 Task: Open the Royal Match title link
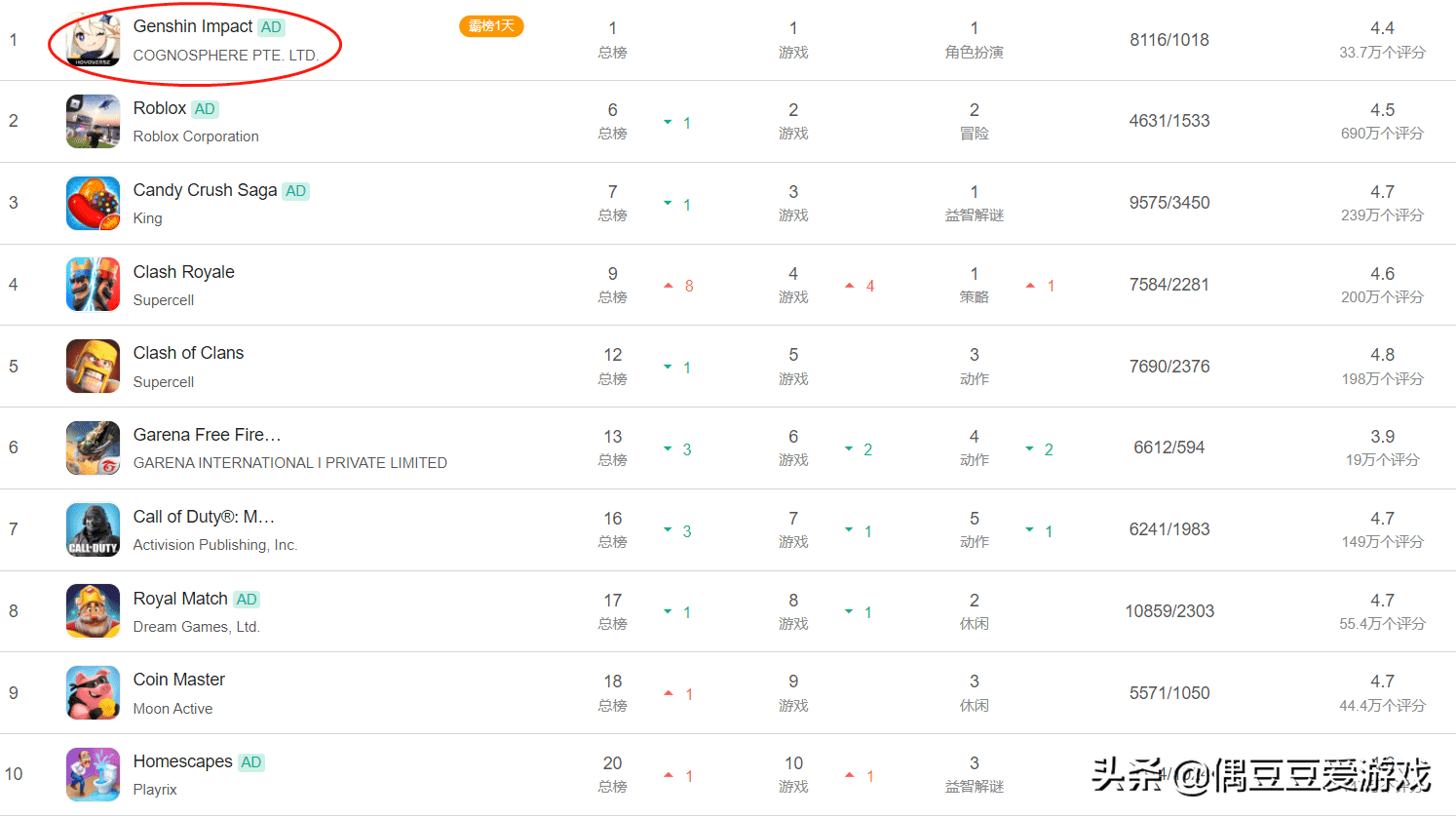click(x=180, y=599)
